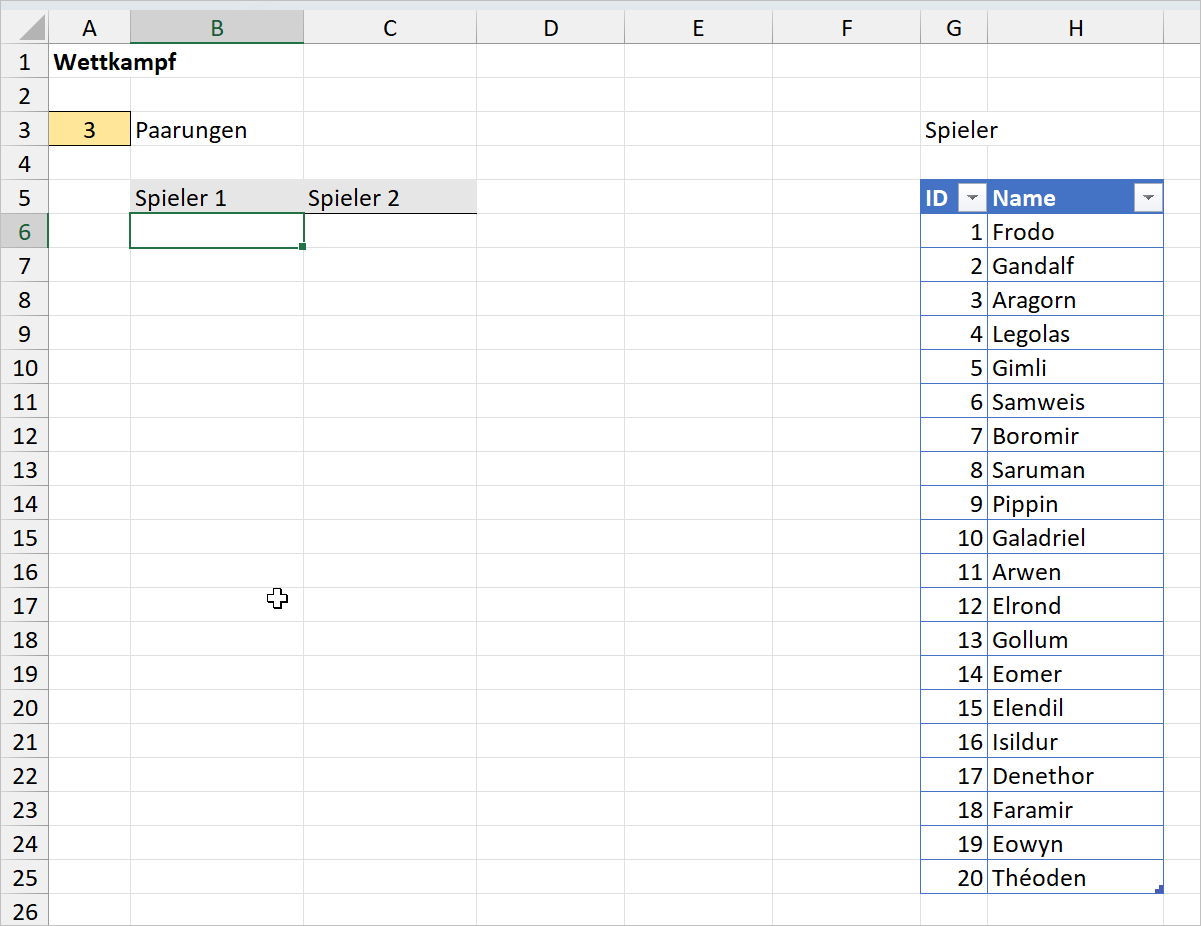1201x926 pixels.
Task: Click the table resize handle below Théoden
Action: [1159, 889]
